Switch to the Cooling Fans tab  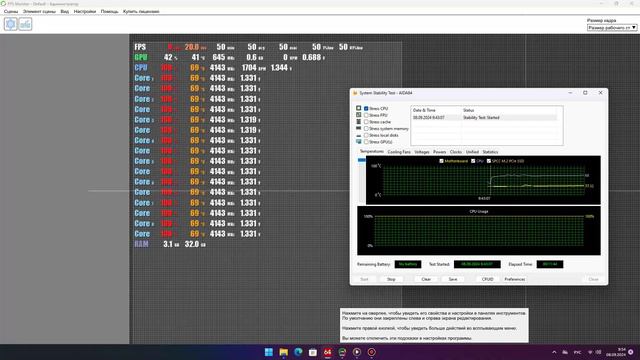pyautogui.click(x=399, y=152)
